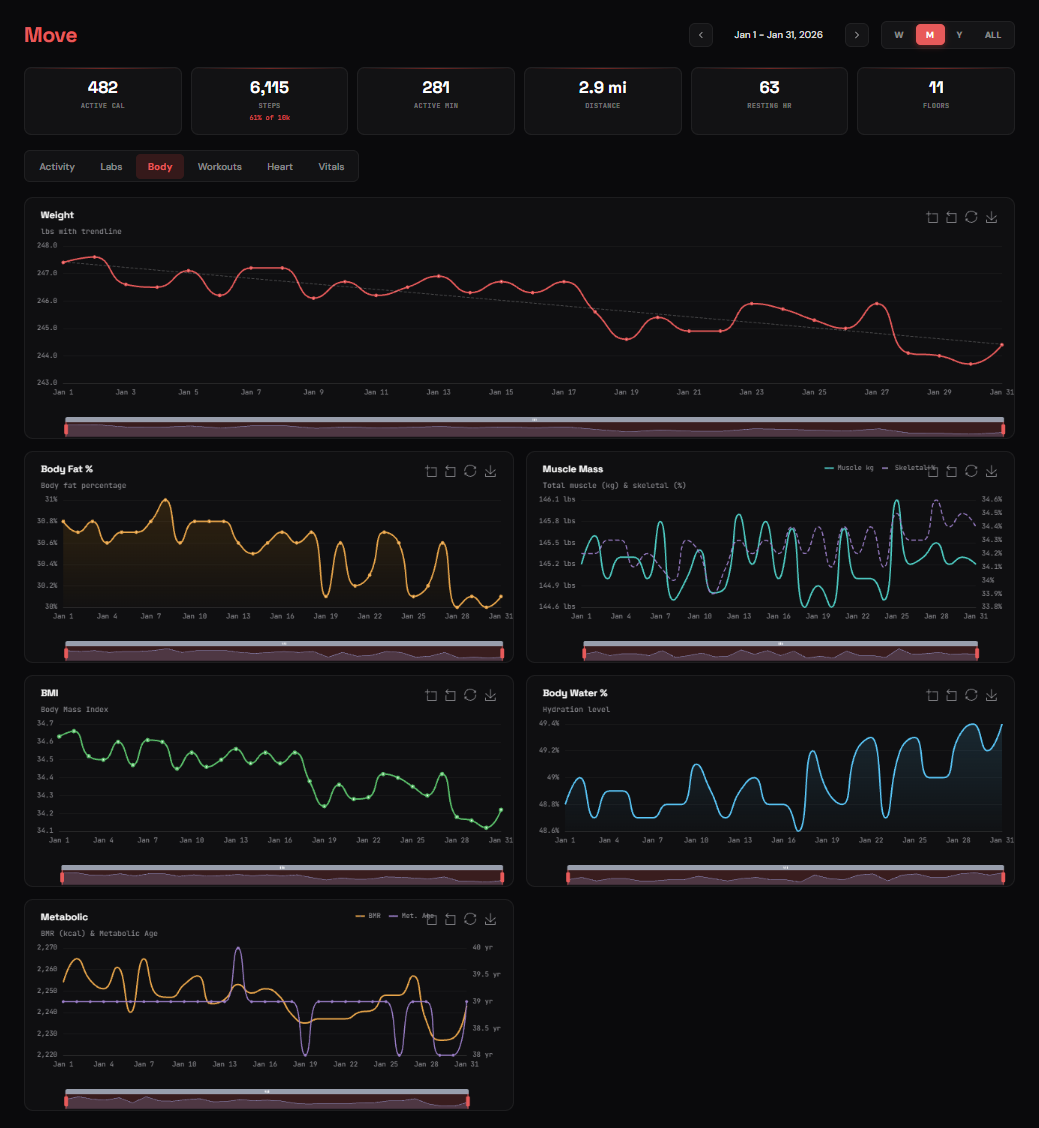This screenshot has width=1039, height=1128.
Task: Switch to the Heart tab
Action: 280,167
